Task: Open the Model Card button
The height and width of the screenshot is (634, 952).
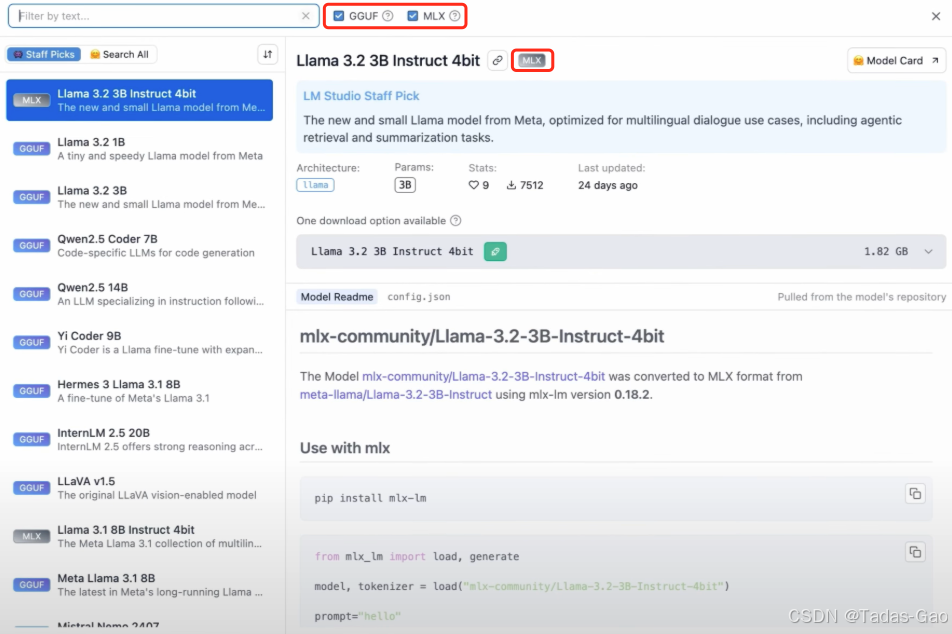Action: click(x=896, y=61)
